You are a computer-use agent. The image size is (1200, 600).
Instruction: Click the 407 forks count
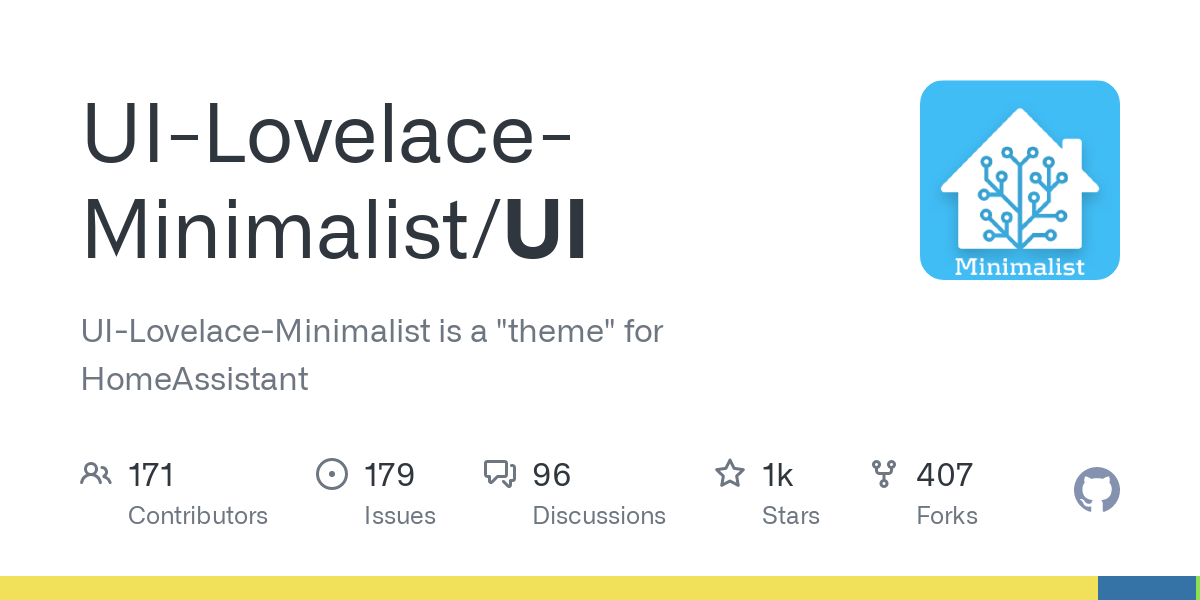click(944, 475)
